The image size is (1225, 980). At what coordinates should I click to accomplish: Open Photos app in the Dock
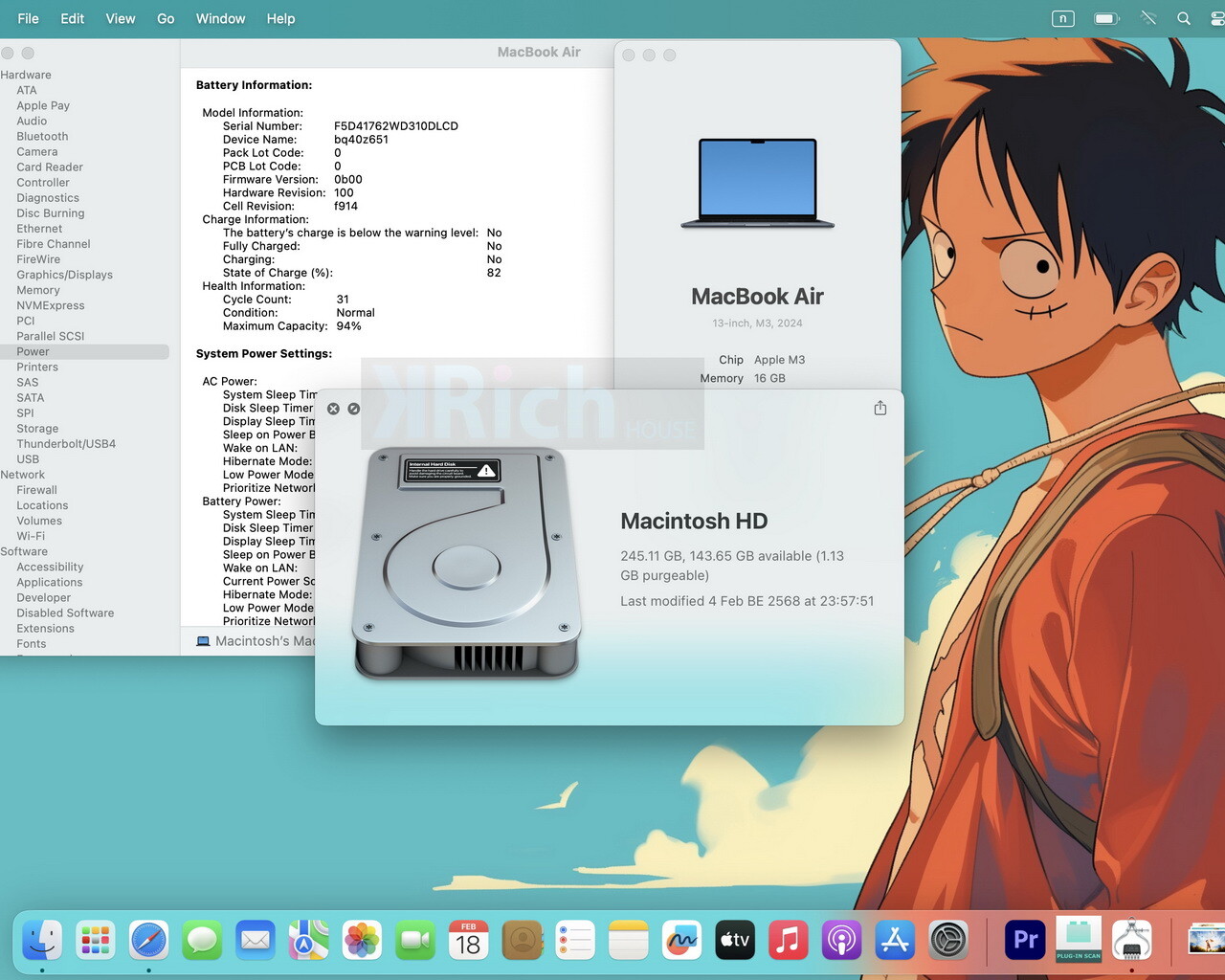click(x=362, y=941)
